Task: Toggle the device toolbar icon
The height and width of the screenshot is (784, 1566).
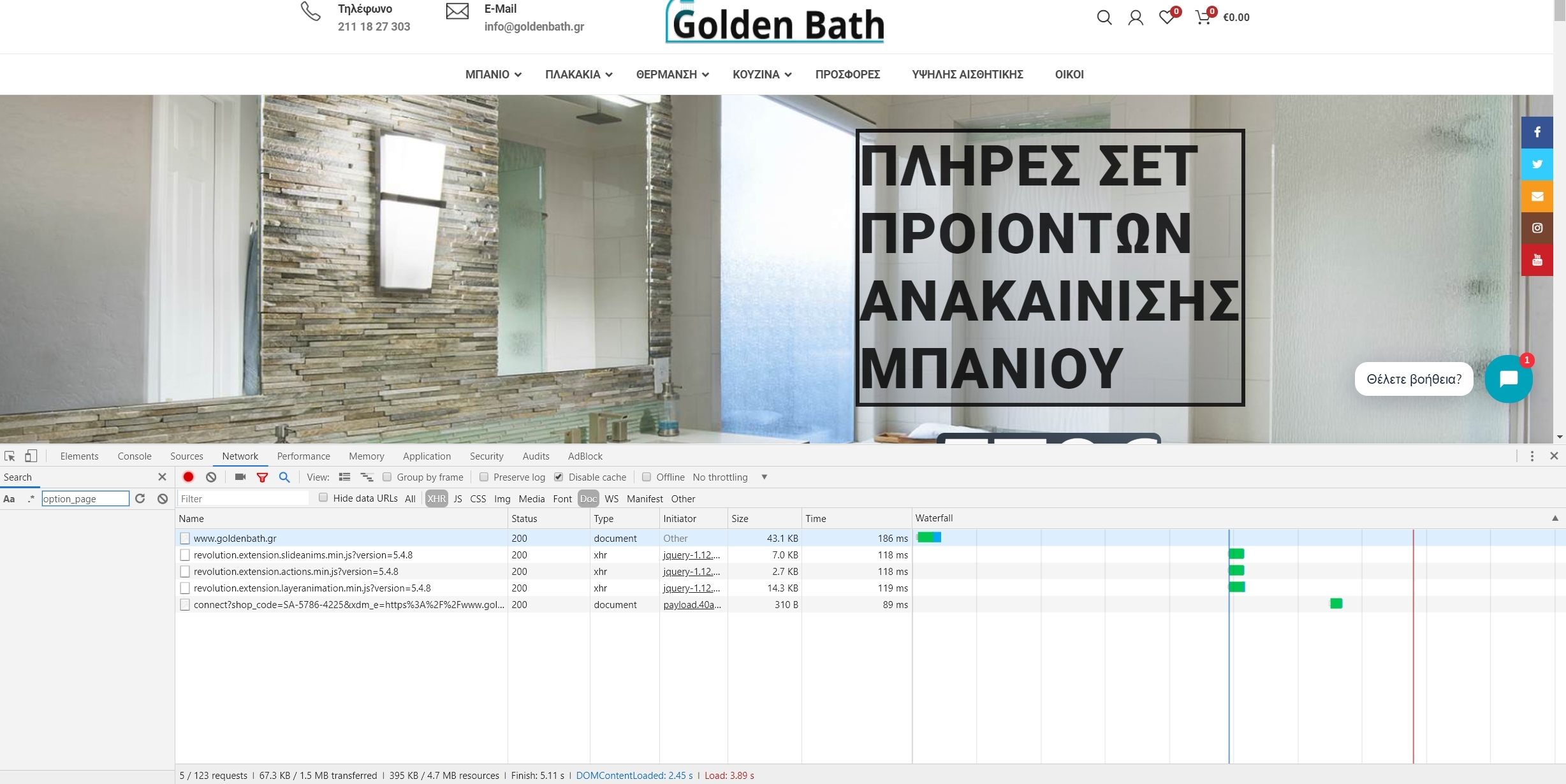Action: 31,456
